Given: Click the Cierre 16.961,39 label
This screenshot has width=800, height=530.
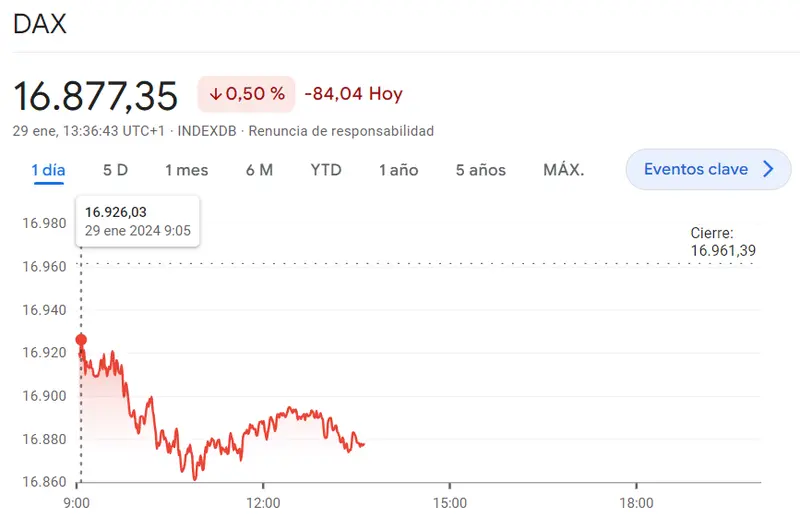Looking at the screenshot, I should 723,241.
